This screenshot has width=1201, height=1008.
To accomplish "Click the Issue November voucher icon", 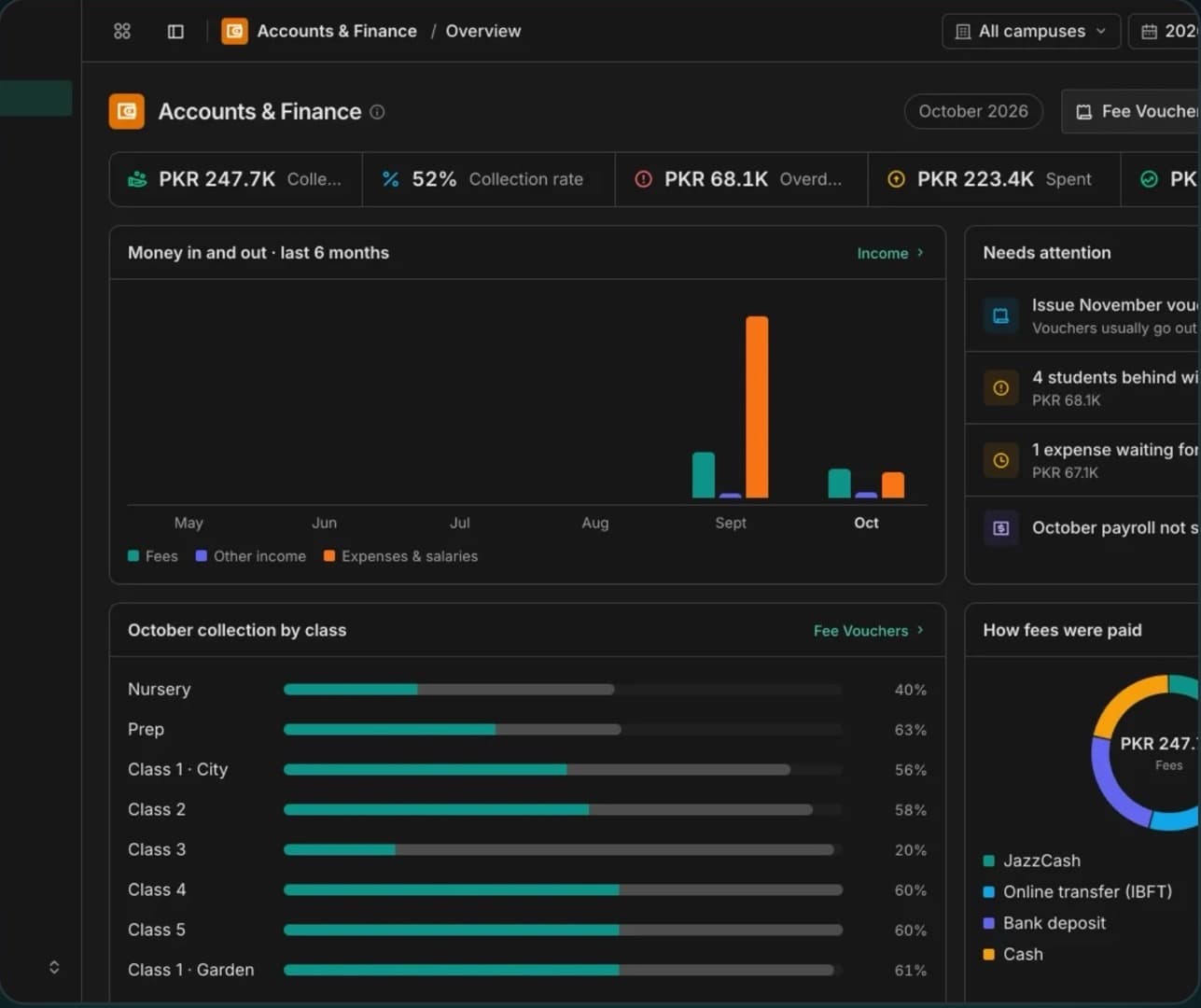I will coord(1000,315).
